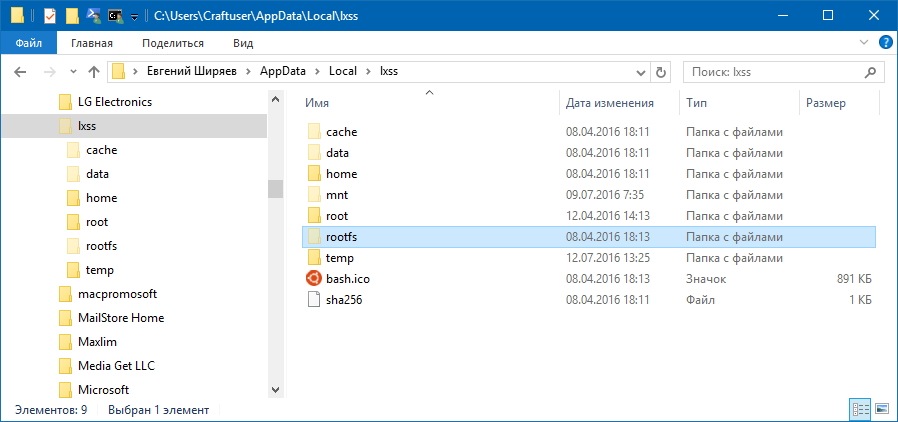Click navigation pane scrollbar thumb
This screenshot has width=898, height=422.
pyautogui.click(x=275, y=188)
